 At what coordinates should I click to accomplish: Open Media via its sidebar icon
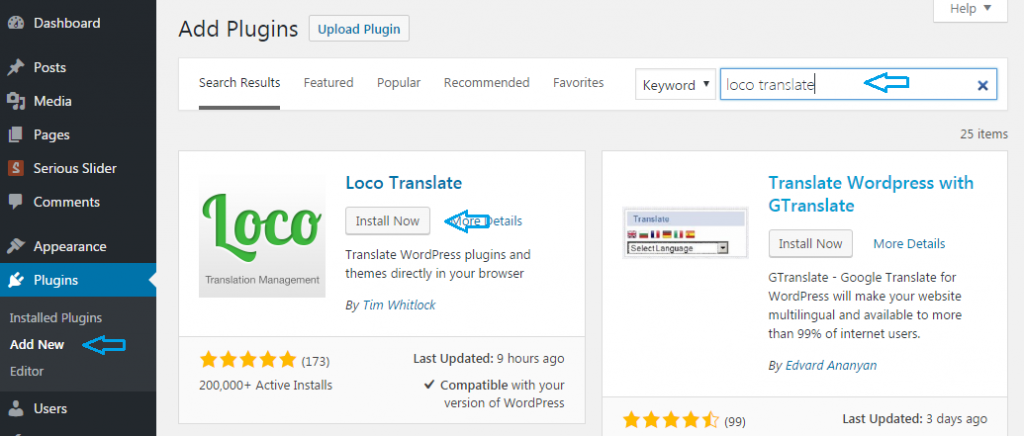15,101
